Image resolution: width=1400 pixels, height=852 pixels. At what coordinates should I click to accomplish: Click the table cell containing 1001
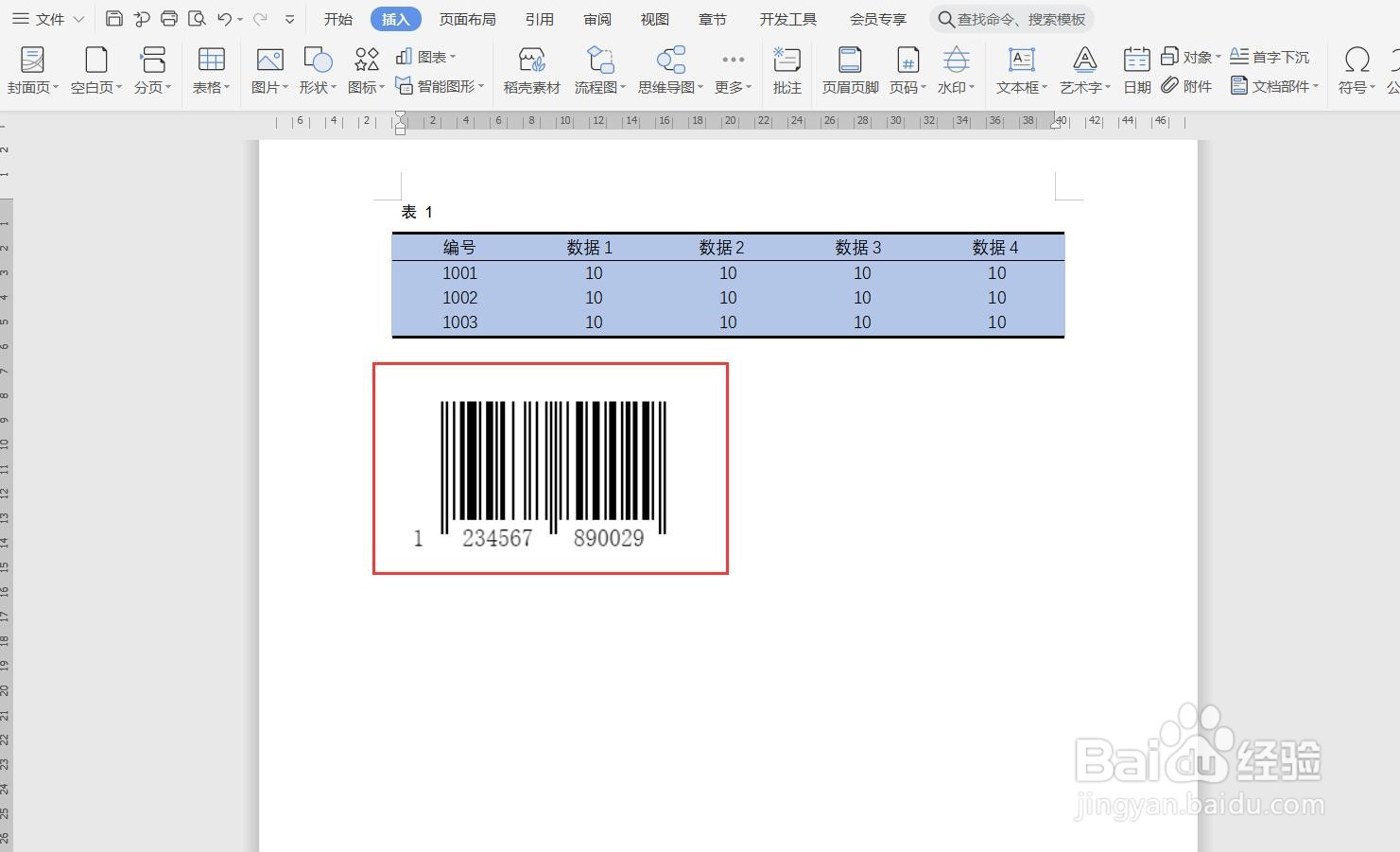(459, 273)
